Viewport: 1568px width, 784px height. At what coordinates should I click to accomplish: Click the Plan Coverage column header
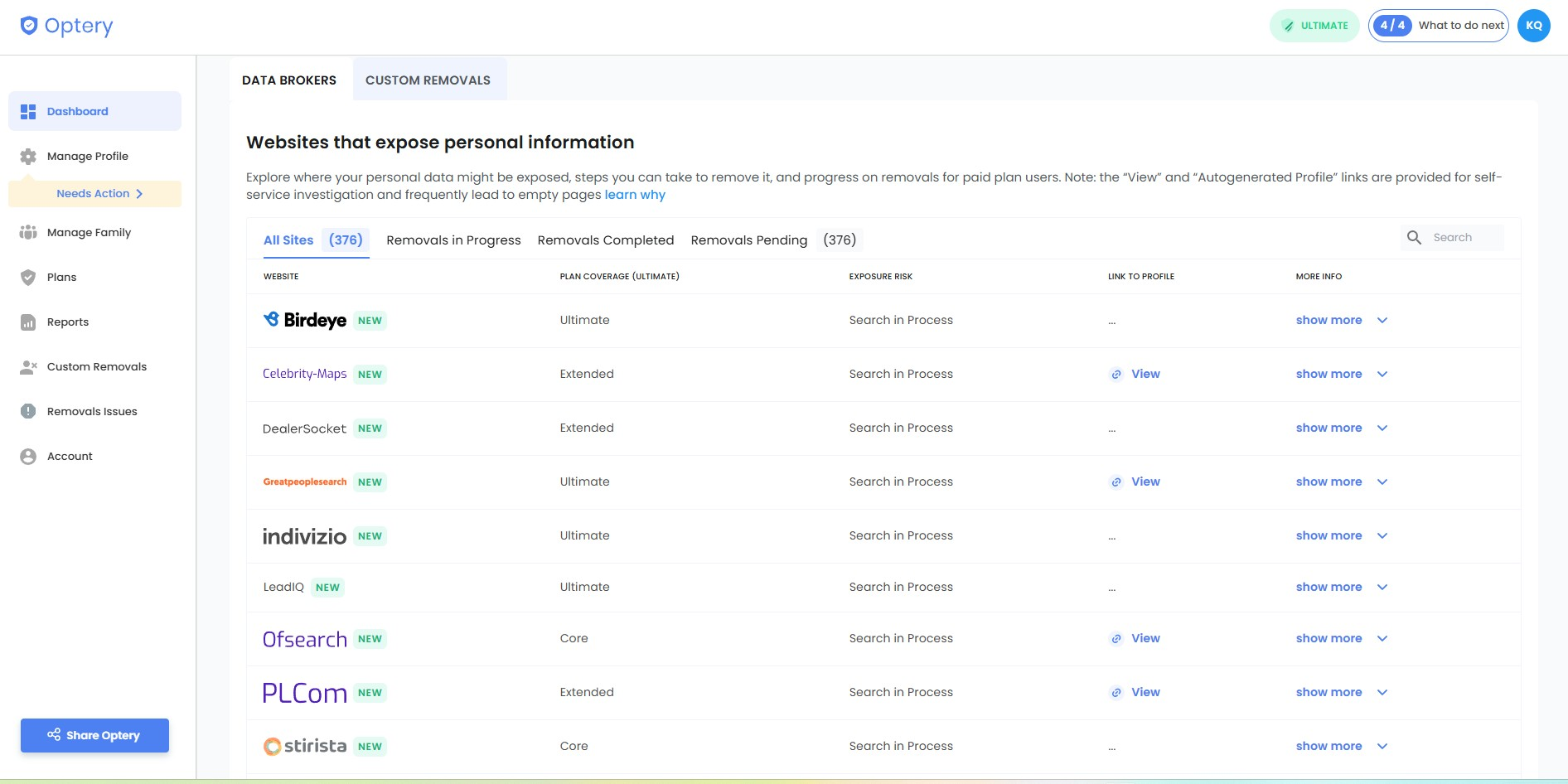(619, 277)
